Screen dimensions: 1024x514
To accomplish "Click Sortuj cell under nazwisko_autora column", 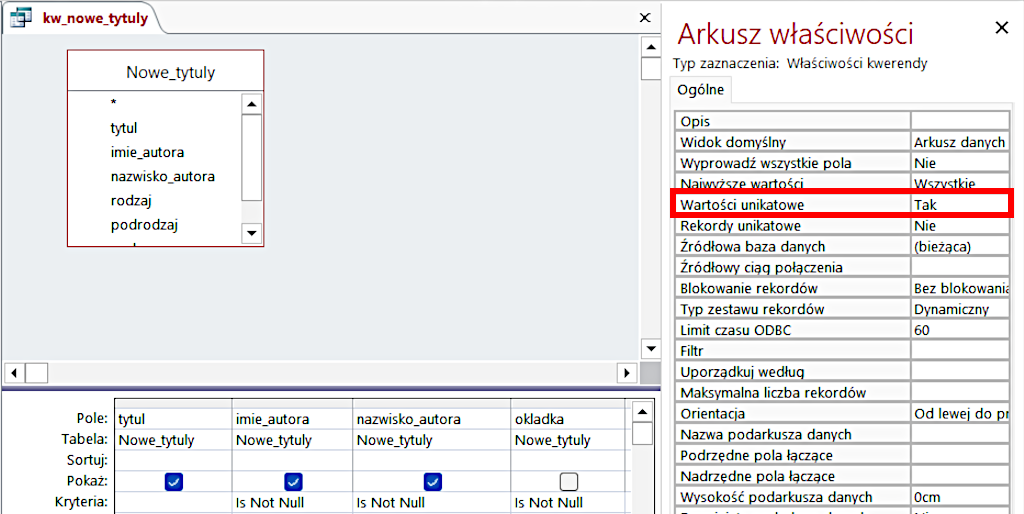I will [x=432, y=461].
